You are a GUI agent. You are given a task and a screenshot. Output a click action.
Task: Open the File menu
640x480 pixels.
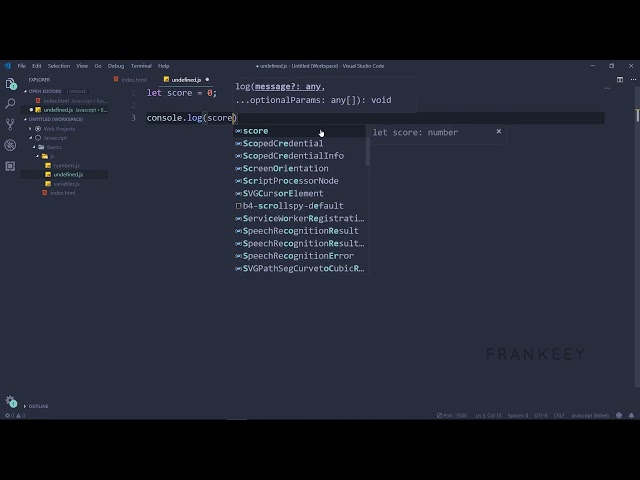[x=22, y=66]
